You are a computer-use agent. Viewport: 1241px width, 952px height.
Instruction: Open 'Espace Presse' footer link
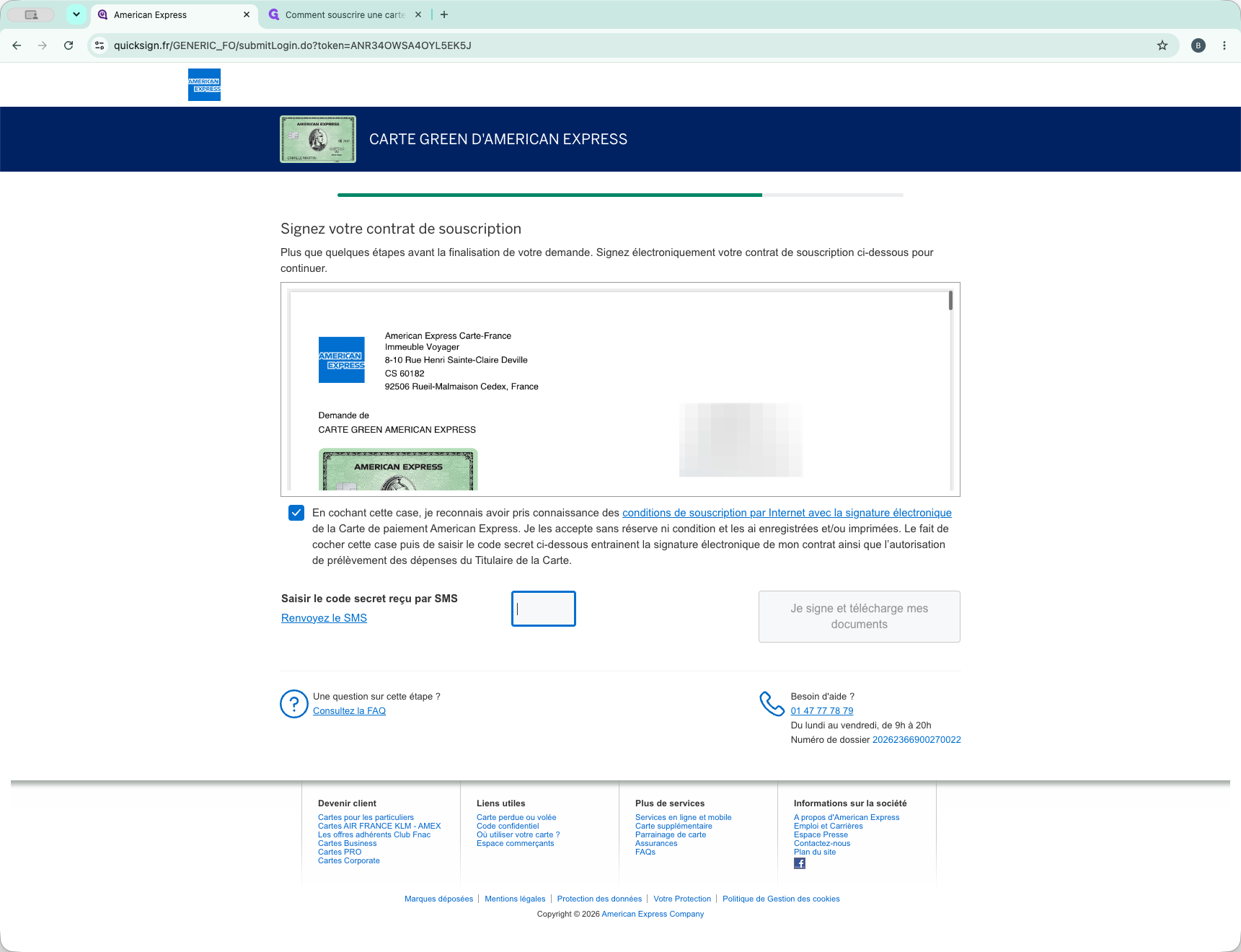click(821, 834)
